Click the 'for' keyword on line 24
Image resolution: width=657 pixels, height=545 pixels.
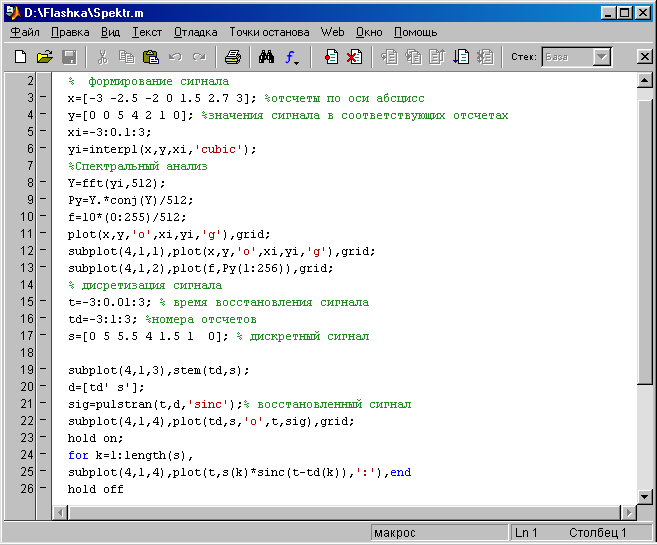[78, 455]
